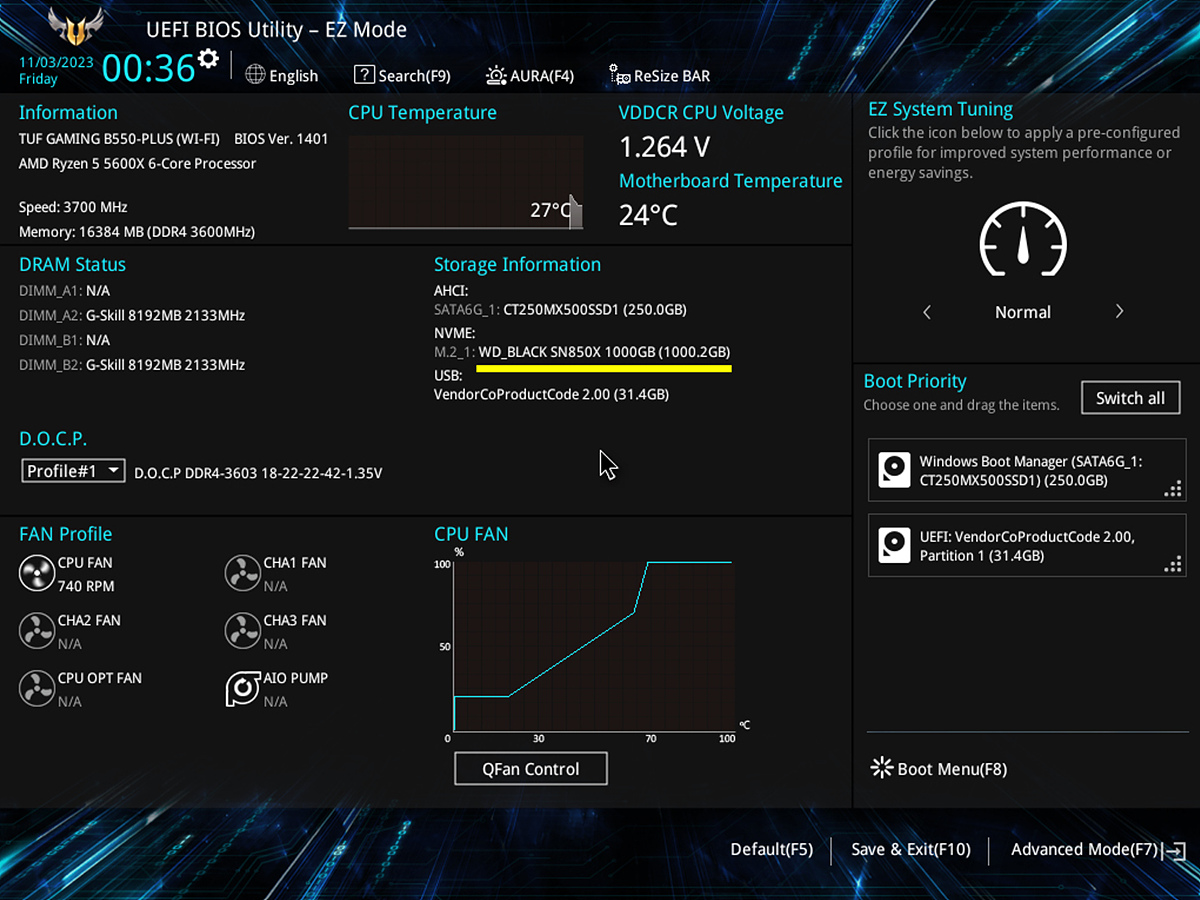Click the DIMM_A1 N/A entry
Image resolution: width=1200 pixels, height=900 pixels.
click(x=65, y=290)
